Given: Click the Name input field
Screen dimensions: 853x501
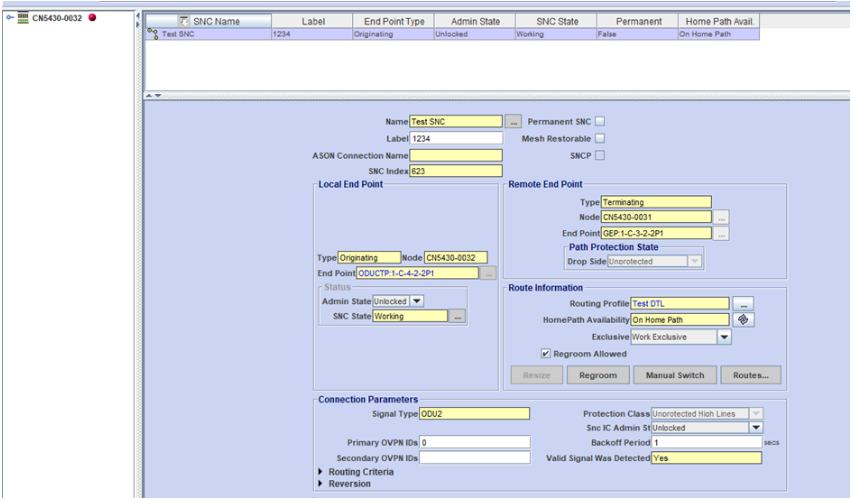Looking at the screenshot, I should pos(456,121).
